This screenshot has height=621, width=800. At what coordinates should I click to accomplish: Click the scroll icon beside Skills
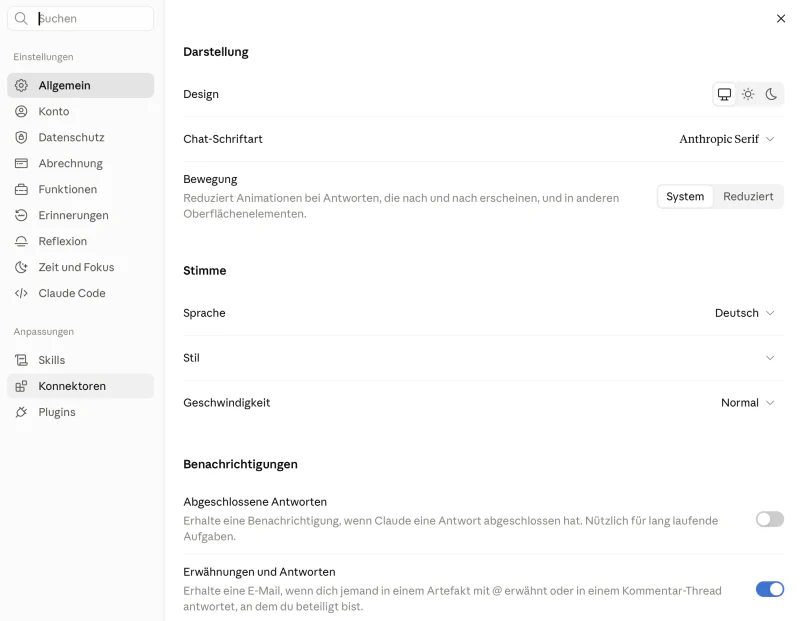[21, 360]
